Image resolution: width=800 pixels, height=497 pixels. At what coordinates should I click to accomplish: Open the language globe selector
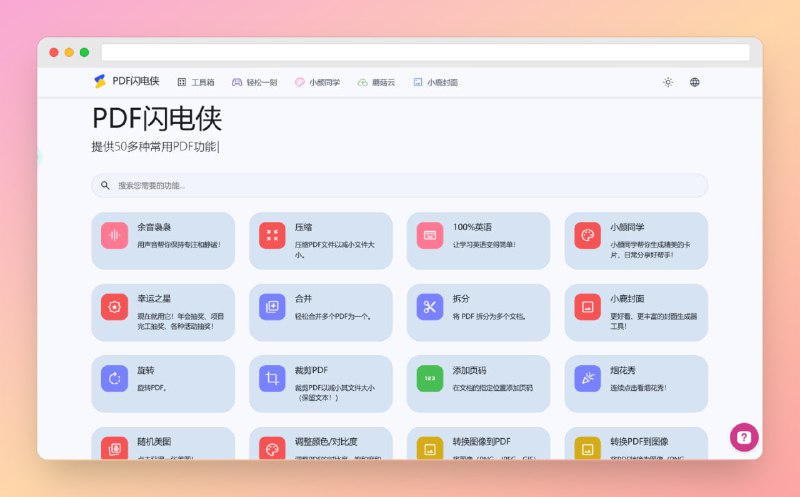pyautogui.click(x=694, y=82)
